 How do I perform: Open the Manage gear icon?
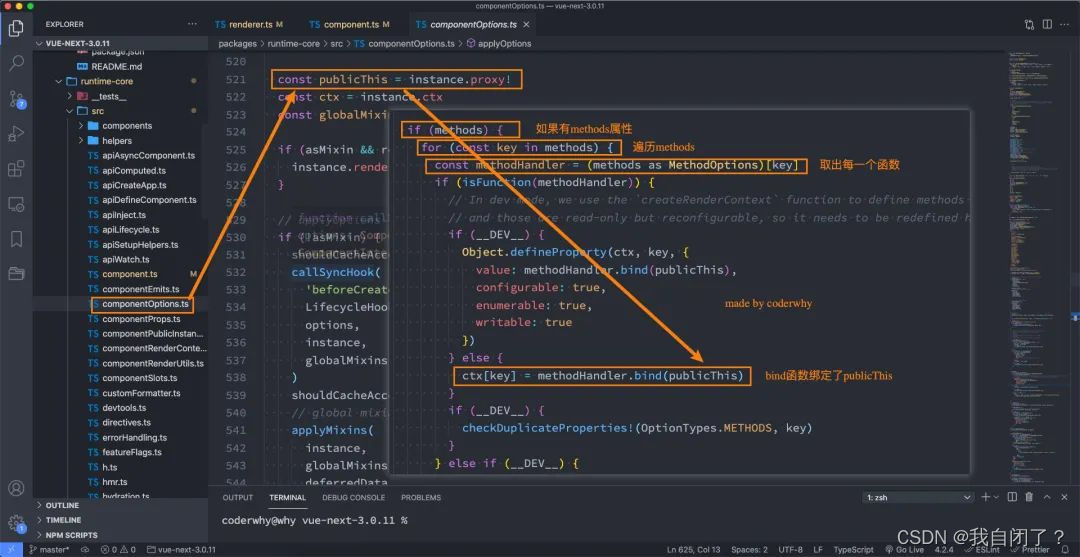(x=17, y=523)
